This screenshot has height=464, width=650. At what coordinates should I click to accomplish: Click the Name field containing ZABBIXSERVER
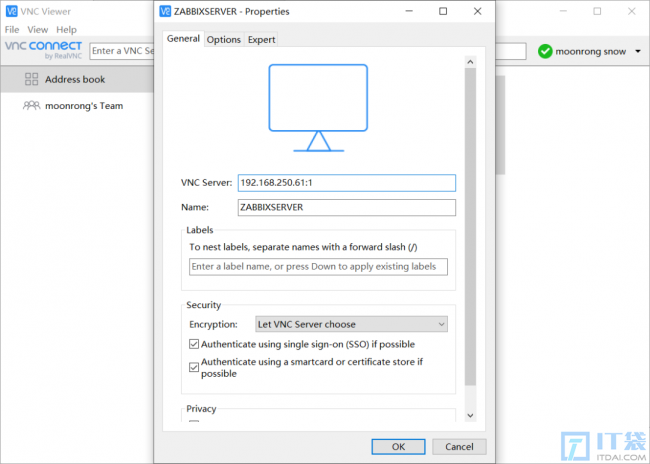pos(347,207)
